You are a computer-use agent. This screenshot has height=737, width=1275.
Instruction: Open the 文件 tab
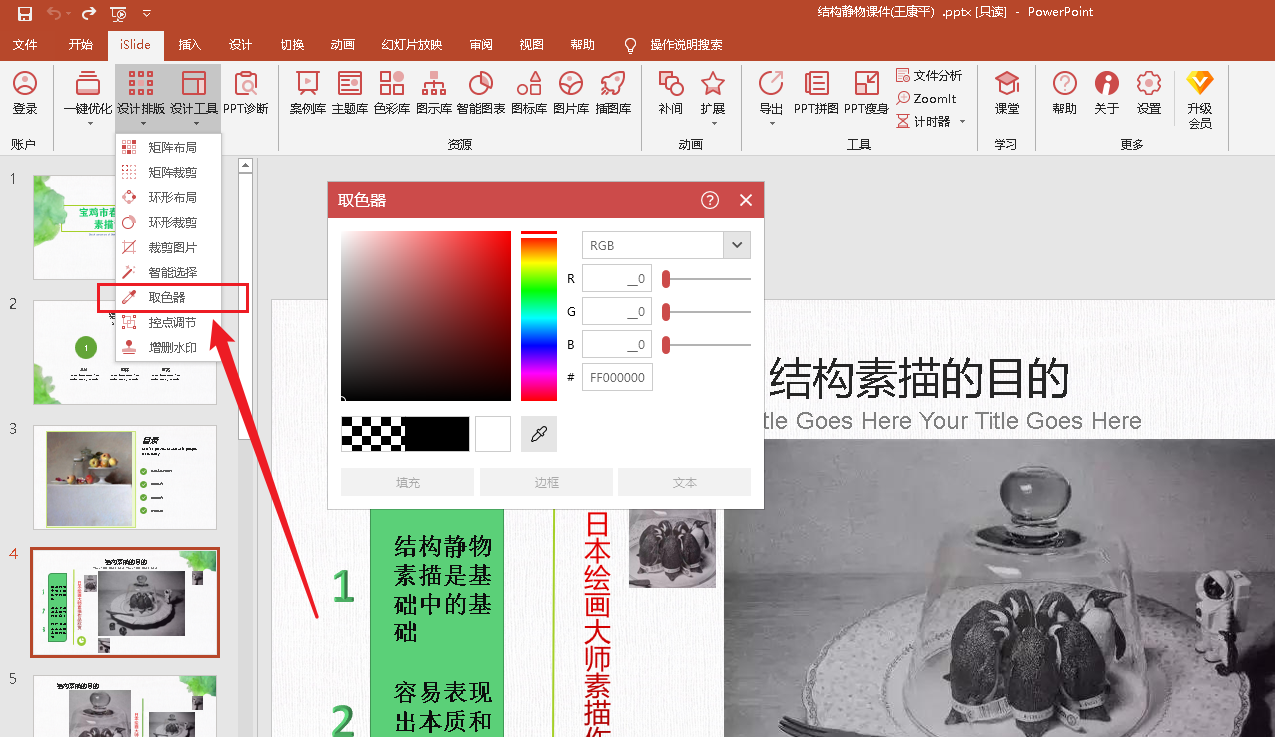(x=25, y=45)
